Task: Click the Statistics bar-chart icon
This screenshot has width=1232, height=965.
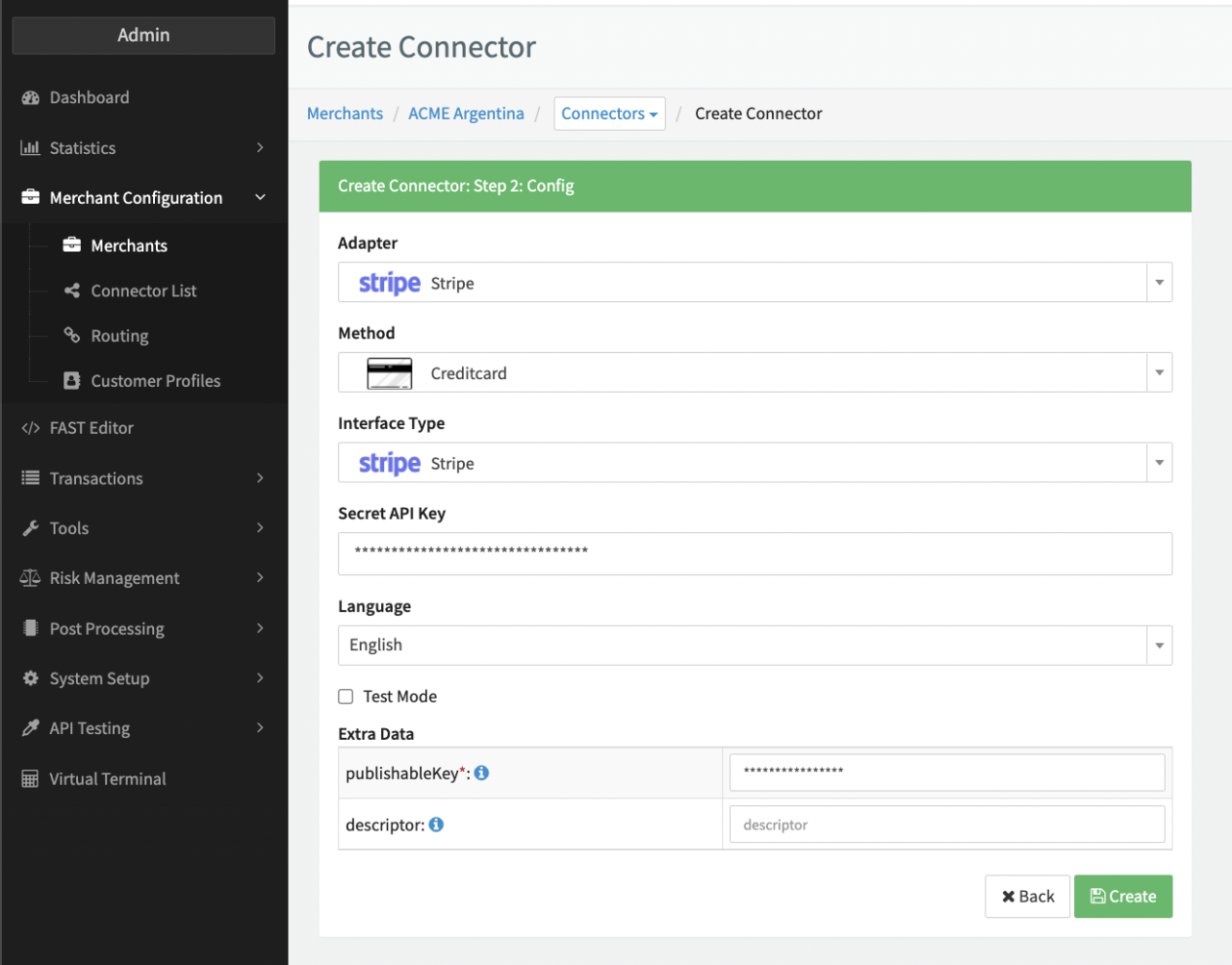Action: 29,148
